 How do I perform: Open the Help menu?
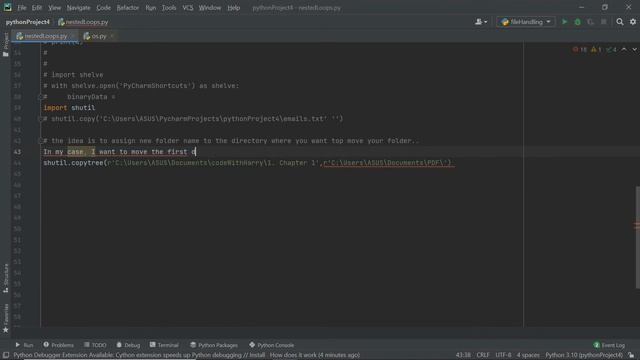coord(233,8)
